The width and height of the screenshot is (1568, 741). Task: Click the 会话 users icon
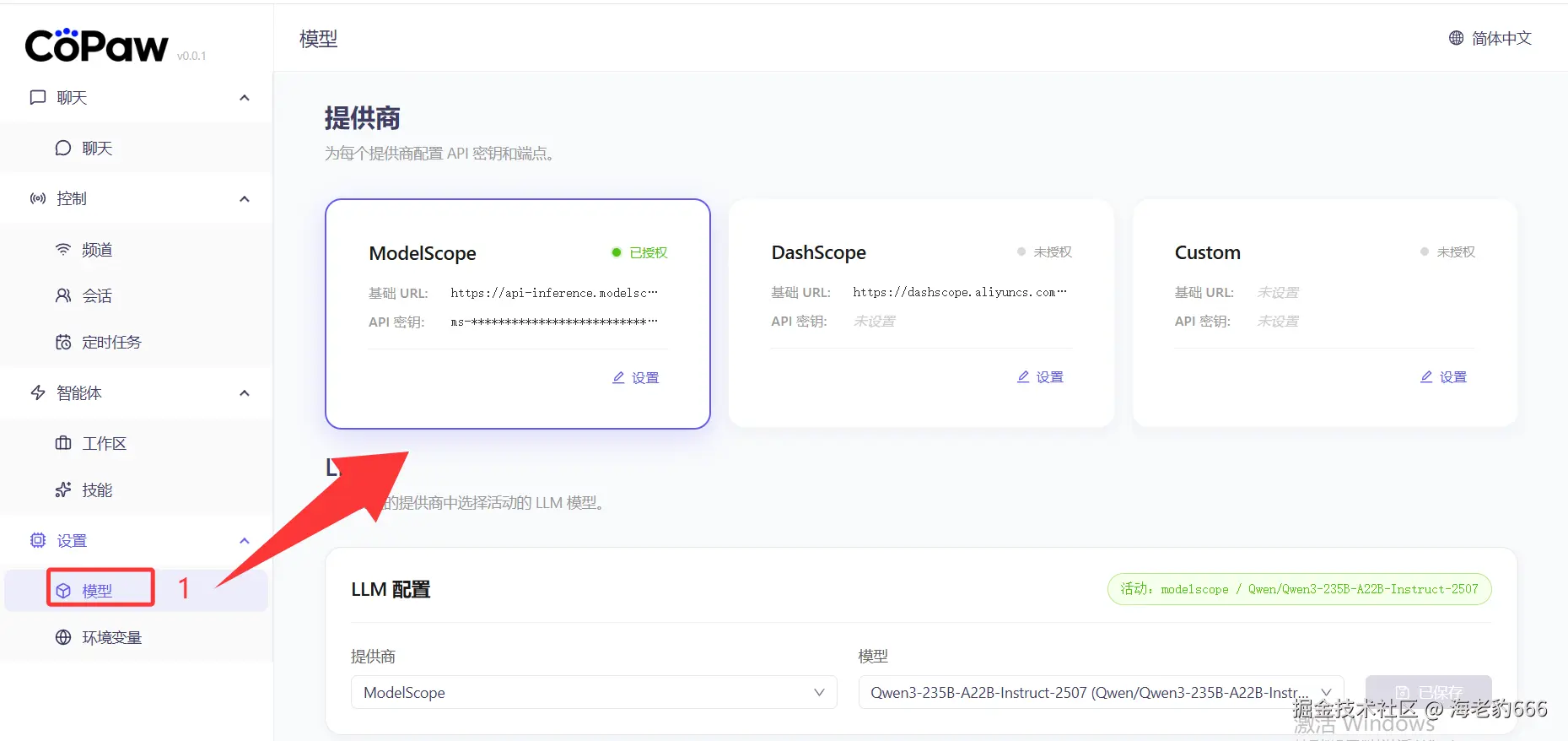[x=63, y=296]
